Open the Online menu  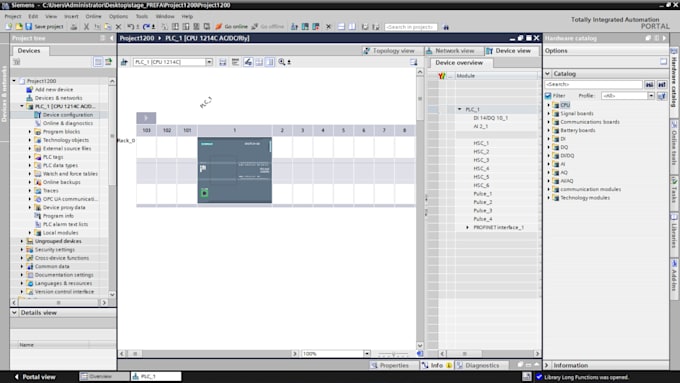tap(93, 16)
